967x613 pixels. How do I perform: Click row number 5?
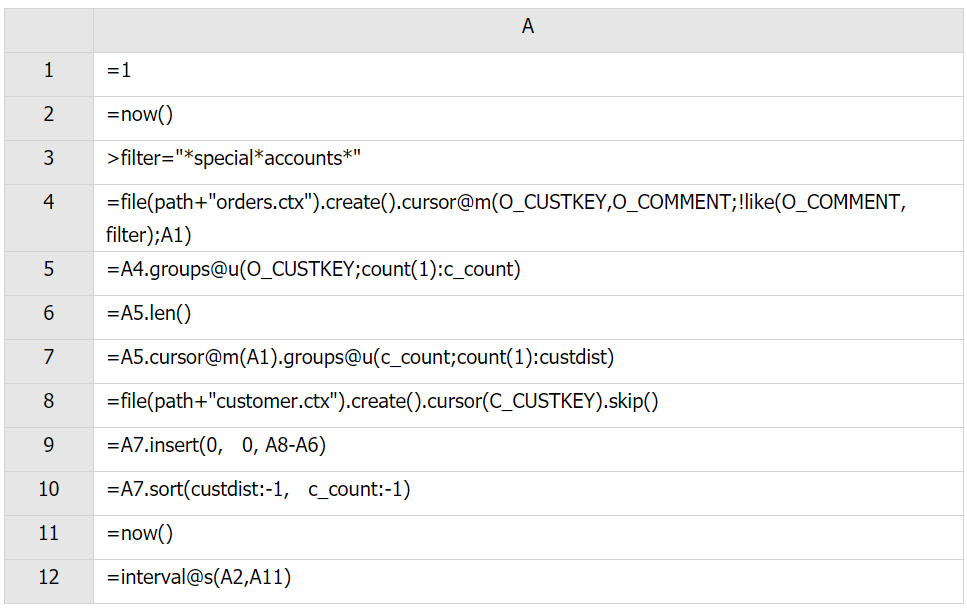click(x=49, y=269)
